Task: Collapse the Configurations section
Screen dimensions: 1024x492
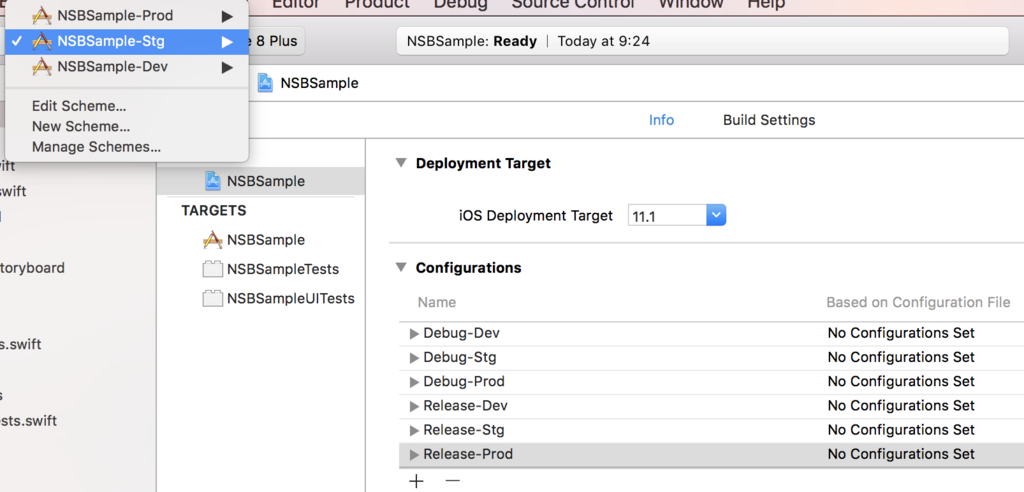Action: tap(400, 268)
